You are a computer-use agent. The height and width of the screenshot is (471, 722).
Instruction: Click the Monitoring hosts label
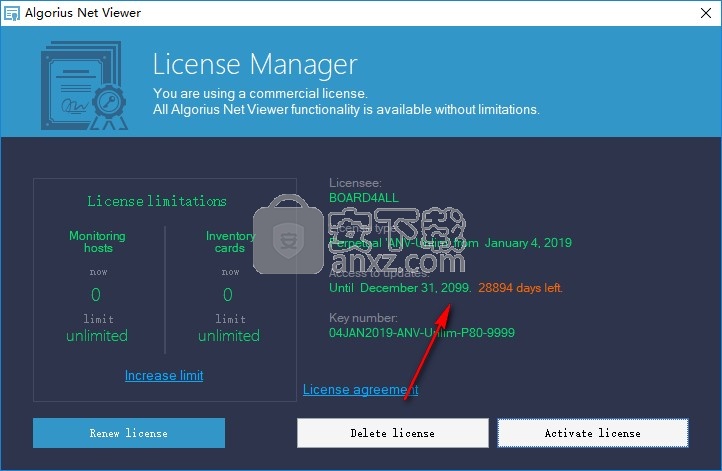(x=98, y=242)
